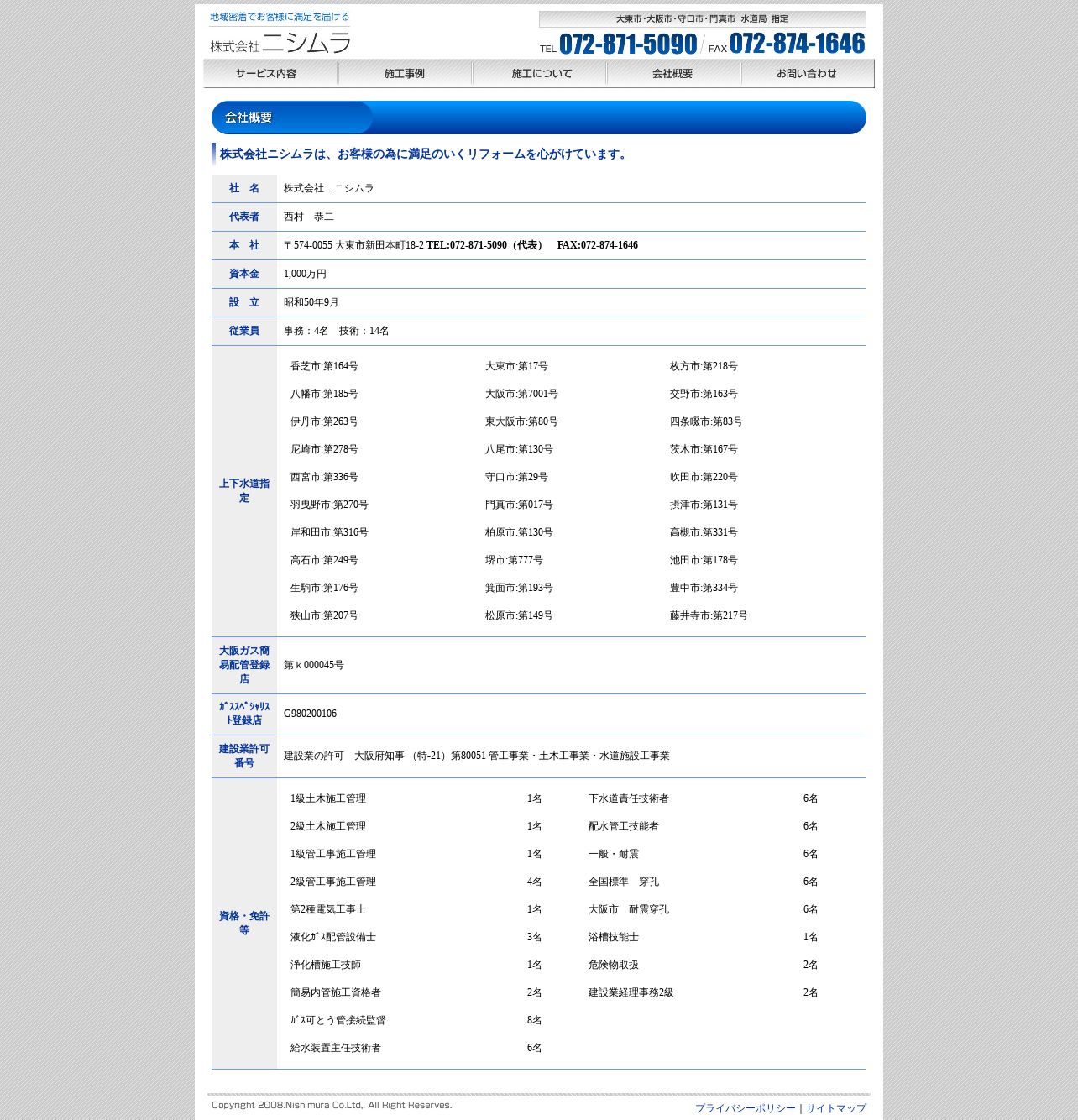Open the 施工事例 menu item
The image size is (1078, 1120).
tap(405, 74)
